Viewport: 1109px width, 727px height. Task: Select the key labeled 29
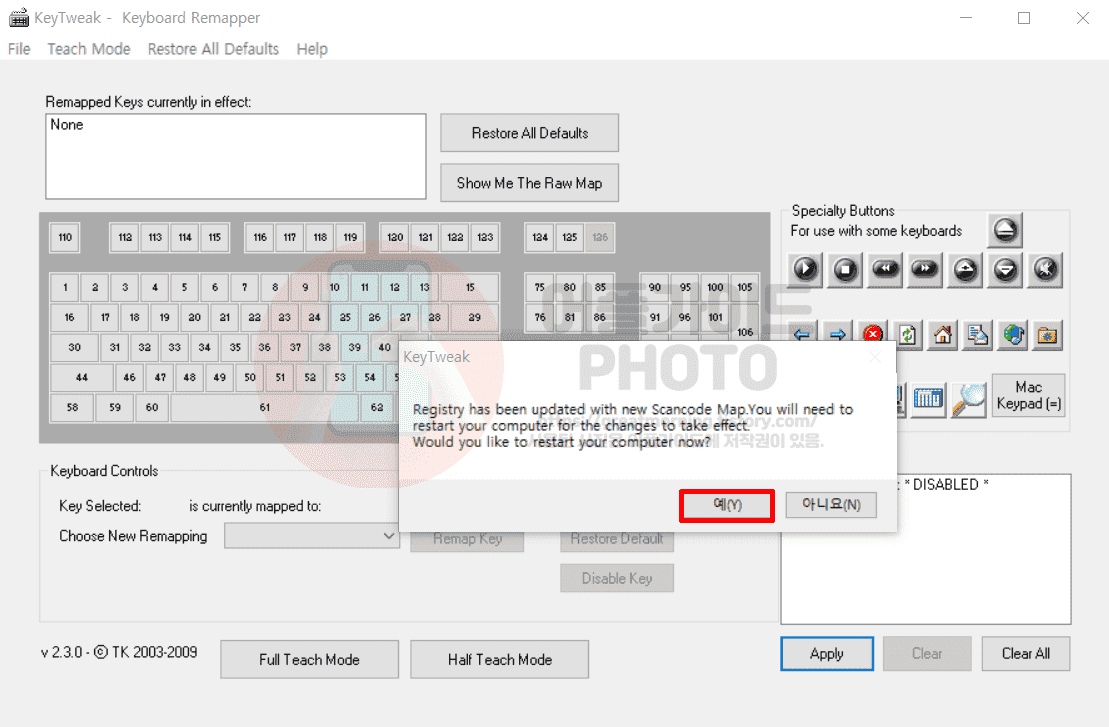pos(475,317)
